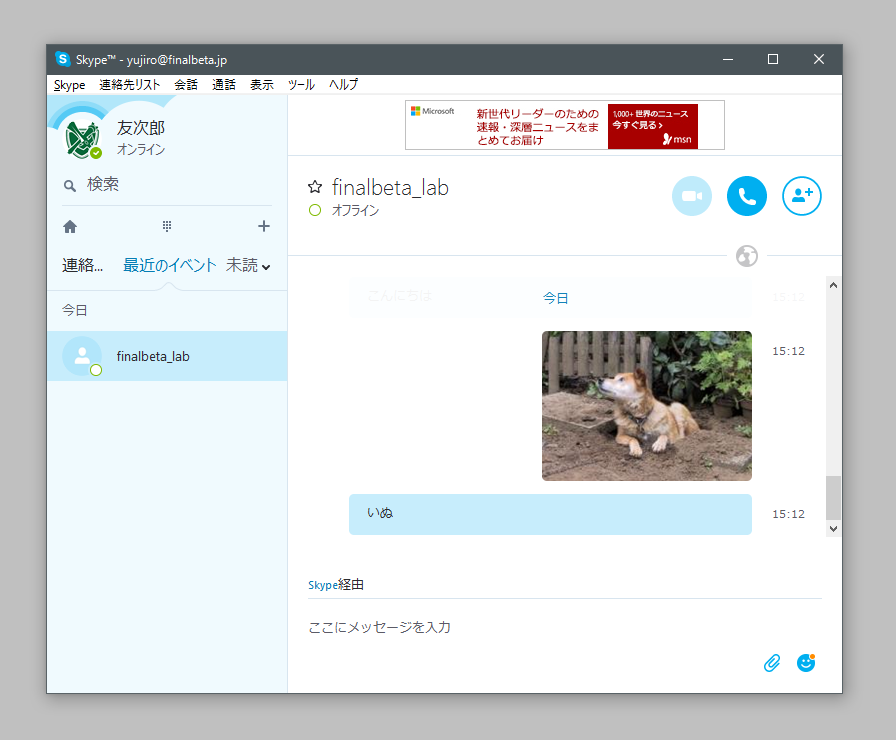Start a video call with finalbeta_lab
Viewport: 896px width, 740px height.
[692, 196]
